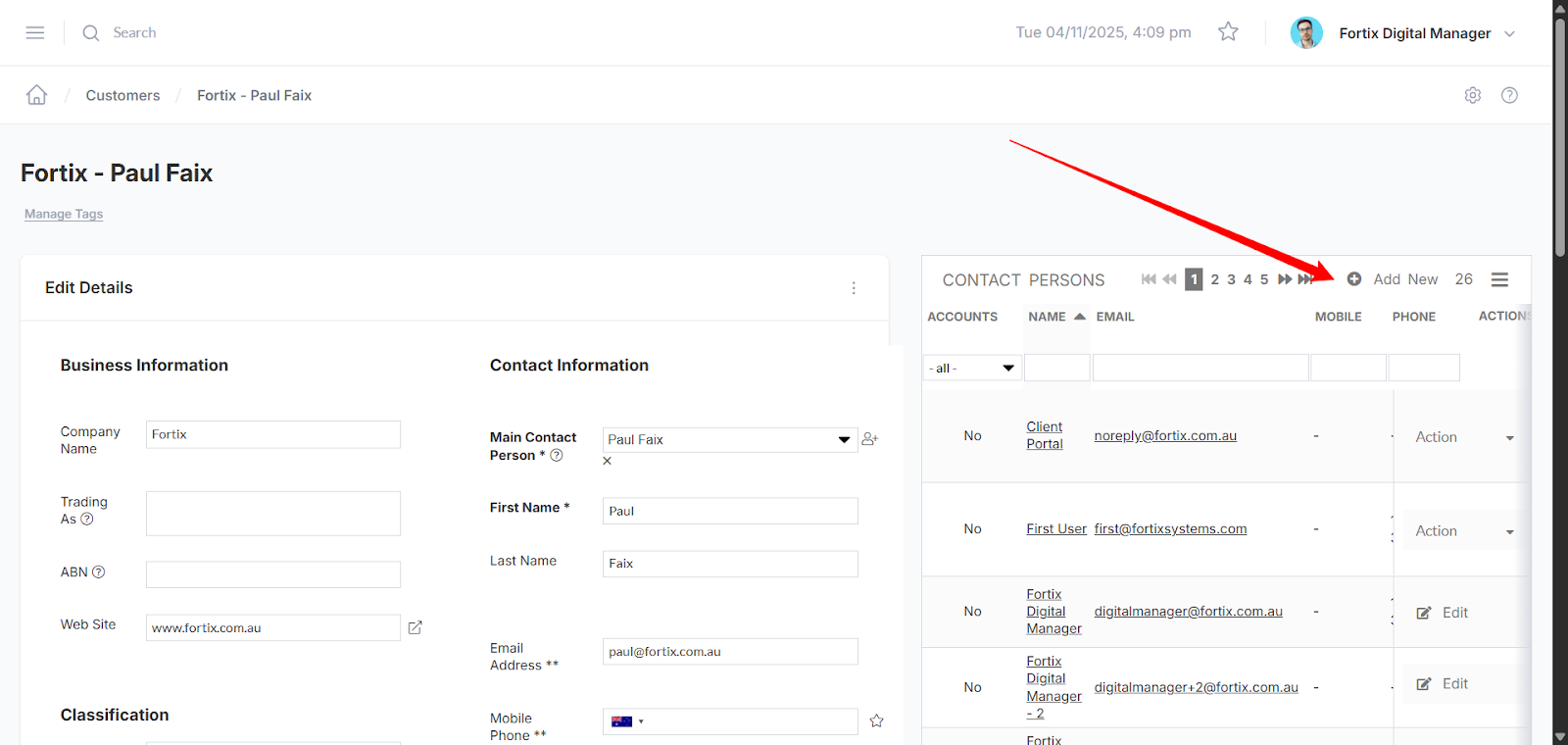
Task: Clear the main contact with the x icon
Action: pos(608,461)
